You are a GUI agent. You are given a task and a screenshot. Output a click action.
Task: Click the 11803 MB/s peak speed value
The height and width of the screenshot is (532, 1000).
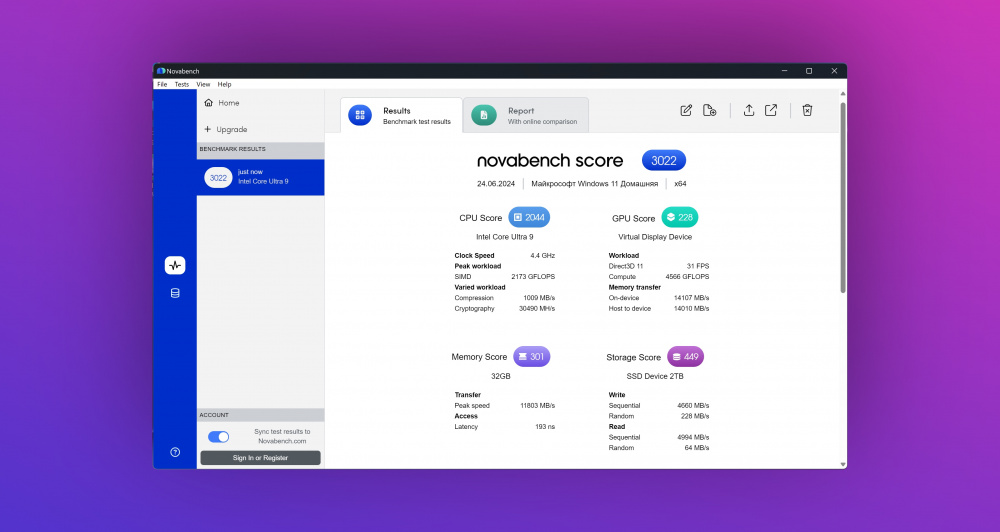(x=538, y=406)
